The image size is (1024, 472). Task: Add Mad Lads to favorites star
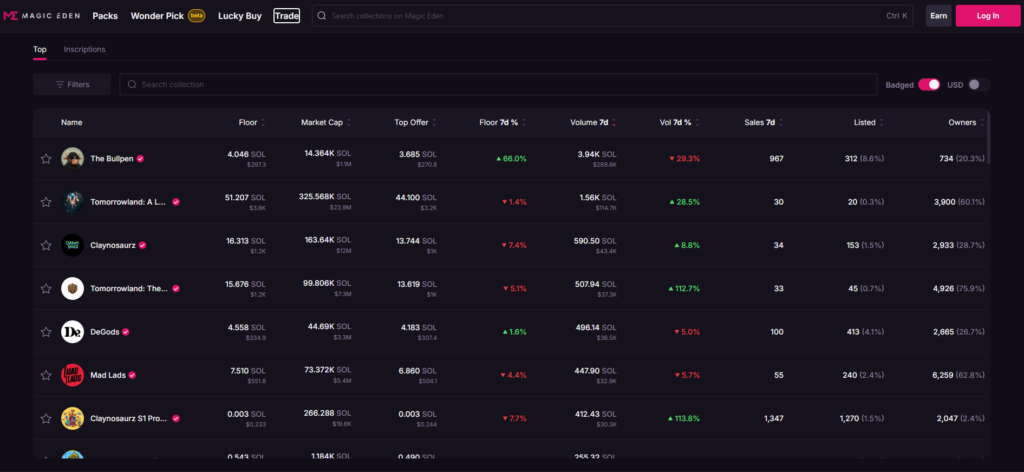46,375
